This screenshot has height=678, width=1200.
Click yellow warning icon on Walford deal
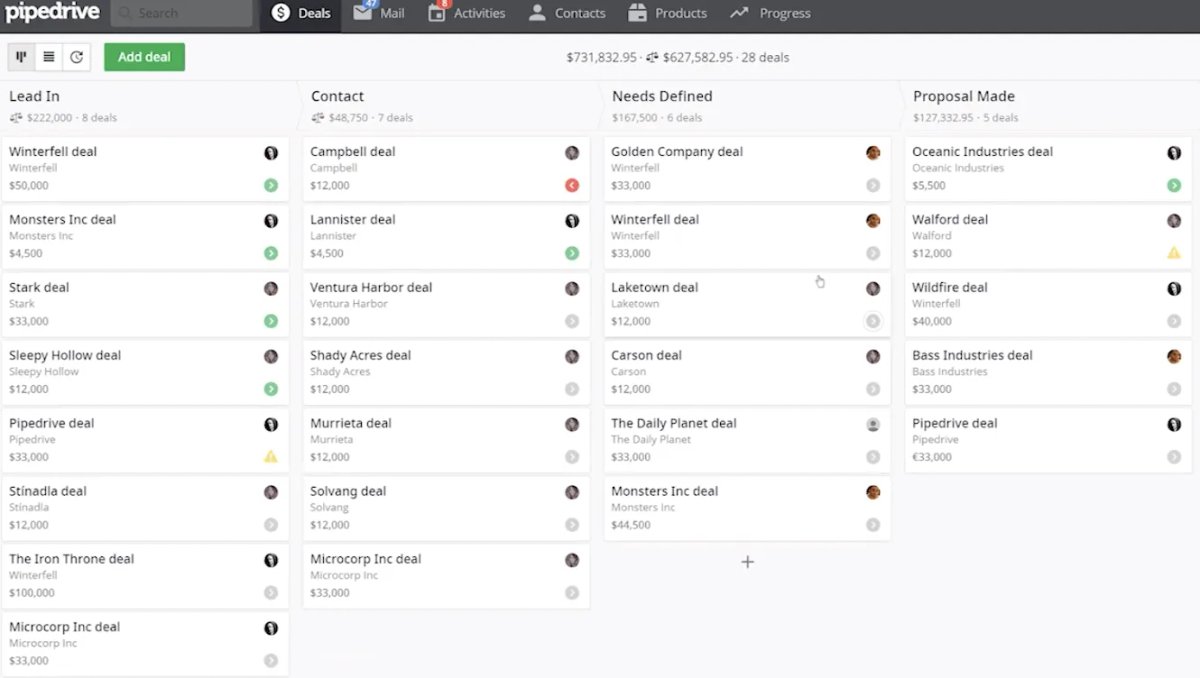click(1174, 253)
